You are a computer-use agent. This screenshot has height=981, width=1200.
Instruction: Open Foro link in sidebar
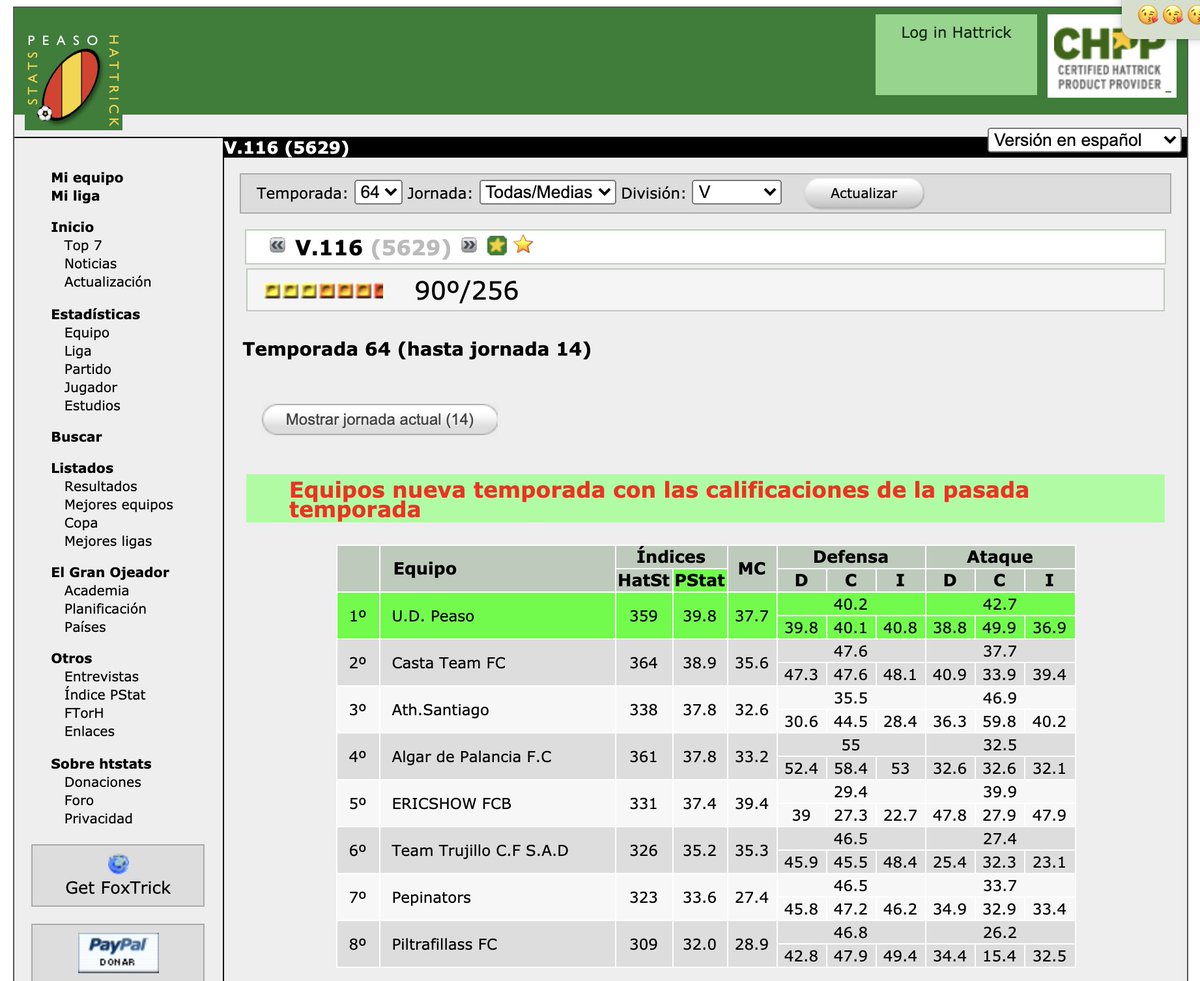click(79, 800)
